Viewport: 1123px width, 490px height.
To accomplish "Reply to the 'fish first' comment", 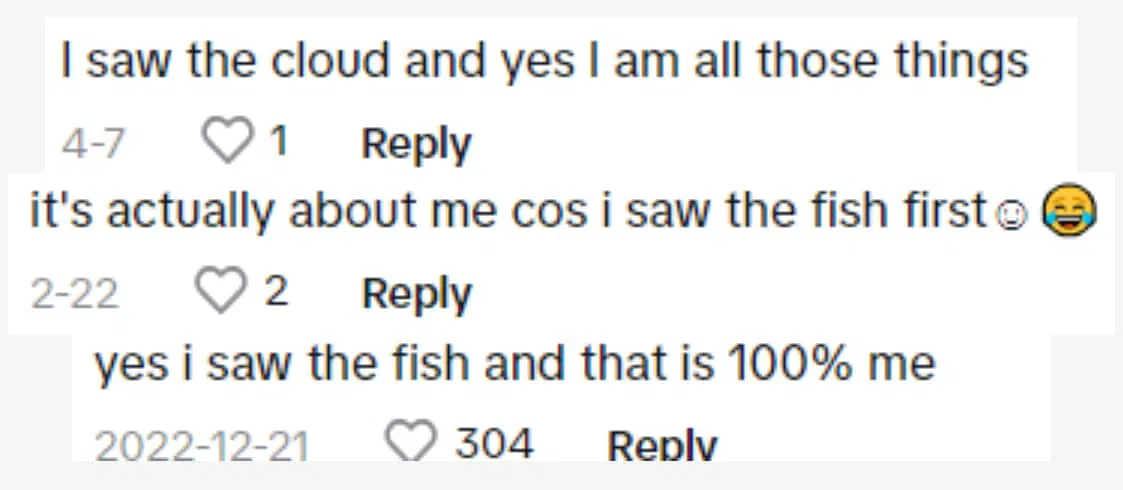I will (x=416, y=294).
